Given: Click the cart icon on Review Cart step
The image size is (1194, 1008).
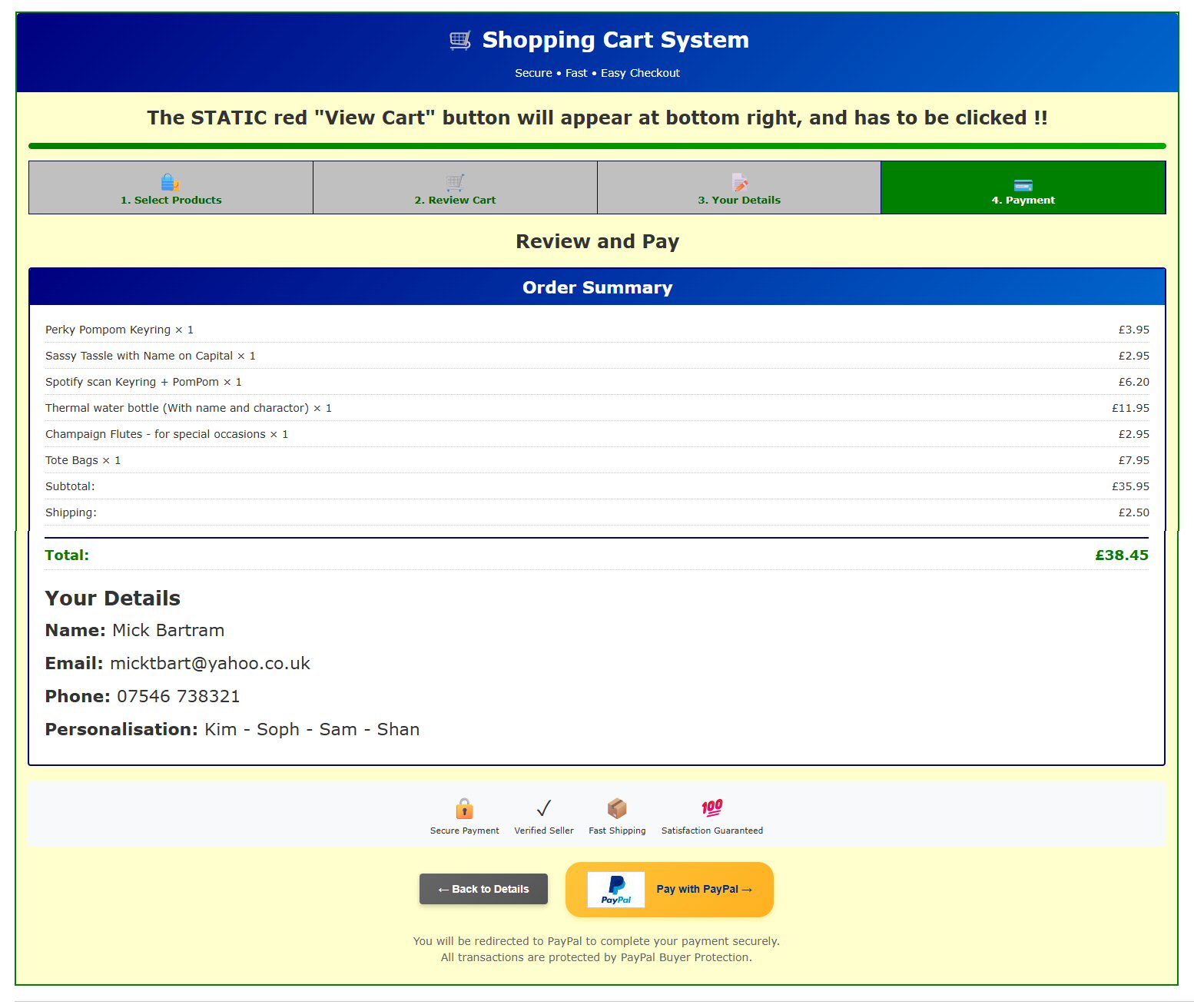Looking at the screenshot, I should 455,183.
